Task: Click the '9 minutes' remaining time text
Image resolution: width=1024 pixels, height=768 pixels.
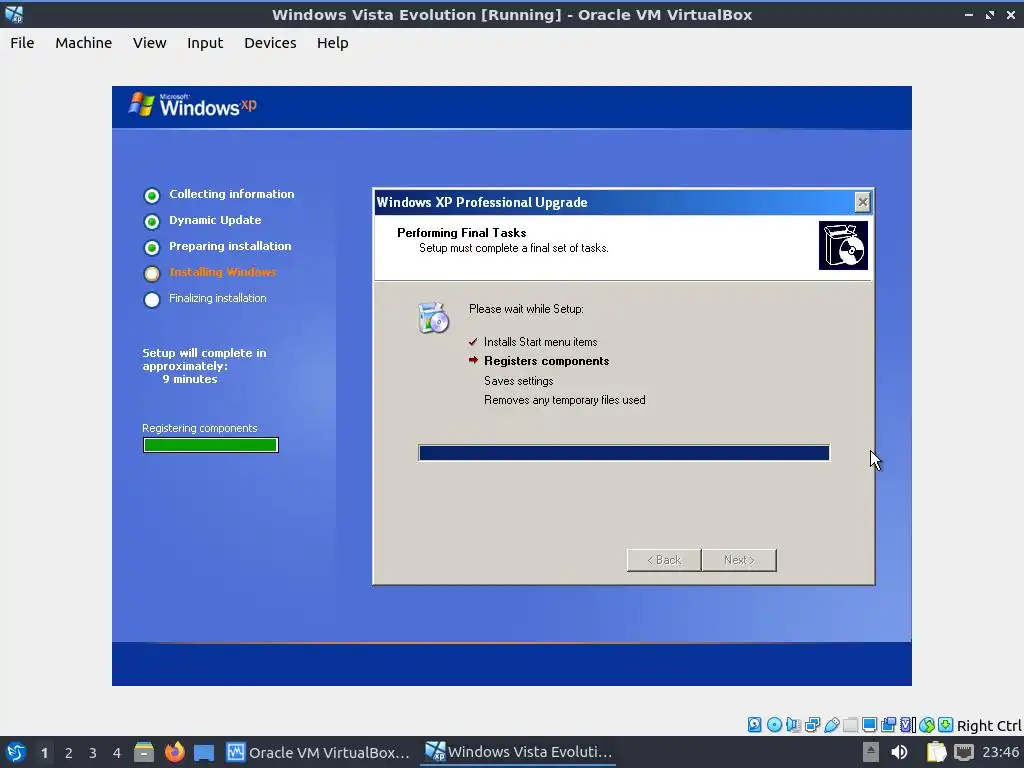Action: click(190, 379)
